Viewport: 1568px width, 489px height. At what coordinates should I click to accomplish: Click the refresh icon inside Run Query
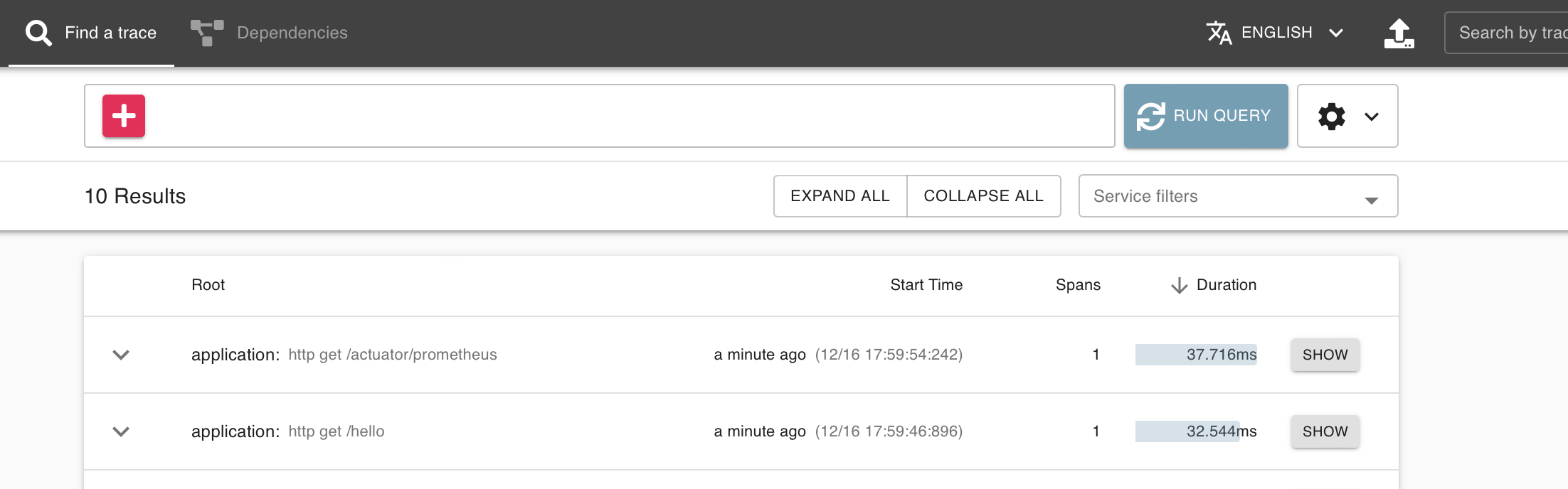(x=1153, y=115)
